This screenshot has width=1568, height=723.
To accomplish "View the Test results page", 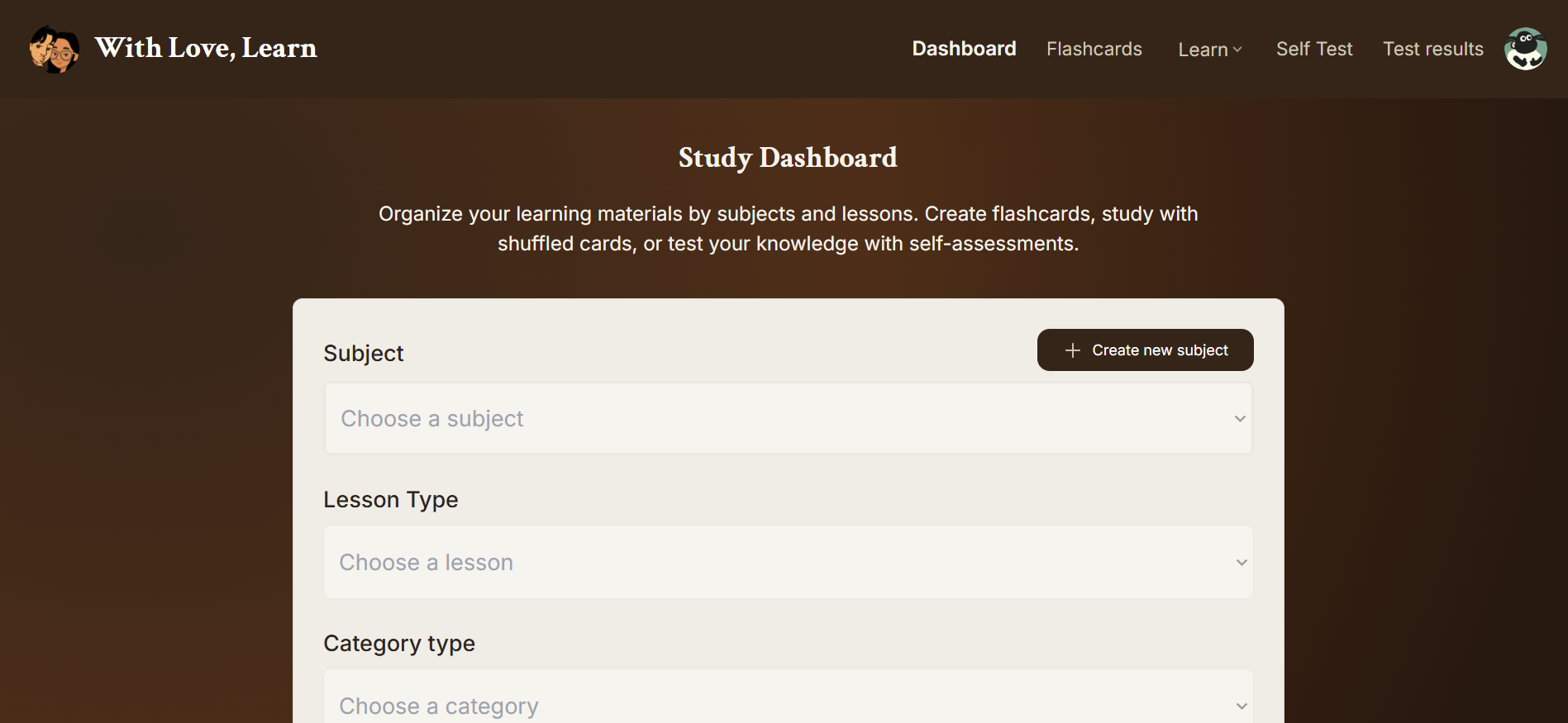I will (x=1432, y=49).
